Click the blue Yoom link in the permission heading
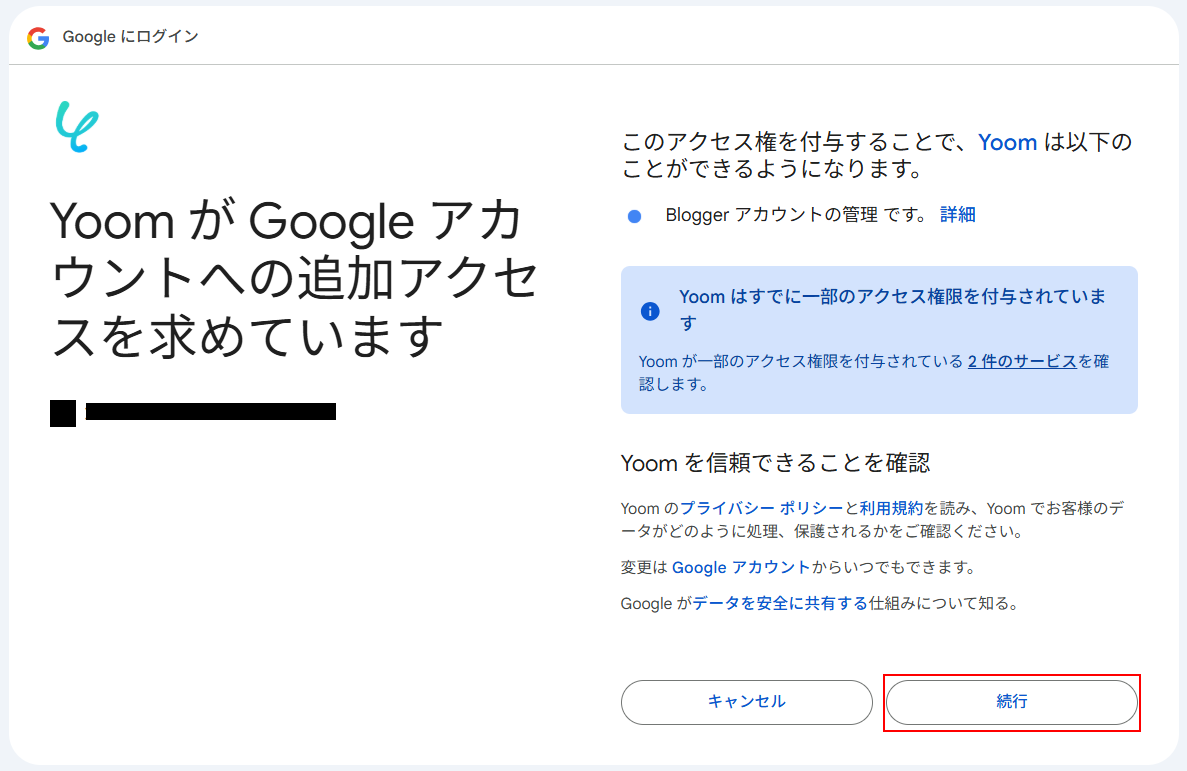The width and height of the screenshot is (1187, 771). pyautogui.click(x=1007, y=142)
